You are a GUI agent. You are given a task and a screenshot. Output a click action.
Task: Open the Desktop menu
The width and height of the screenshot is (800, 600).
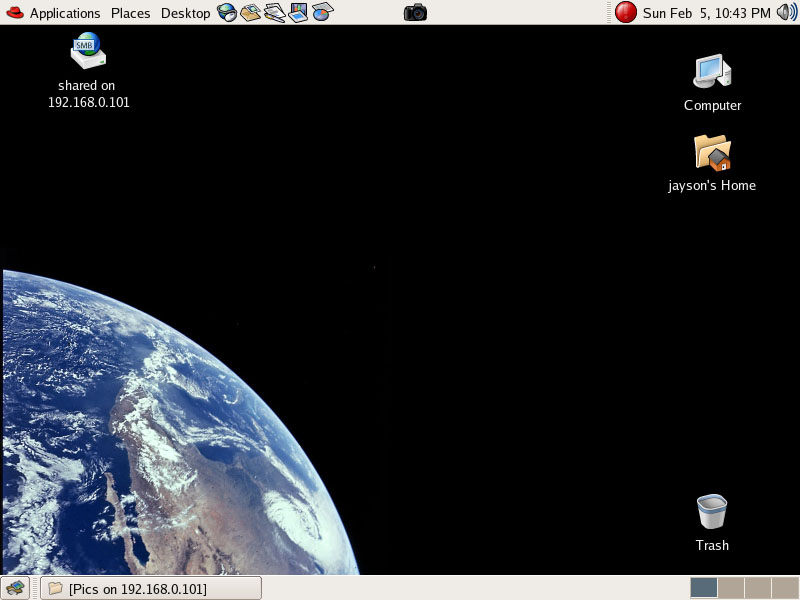click(185, 13)
